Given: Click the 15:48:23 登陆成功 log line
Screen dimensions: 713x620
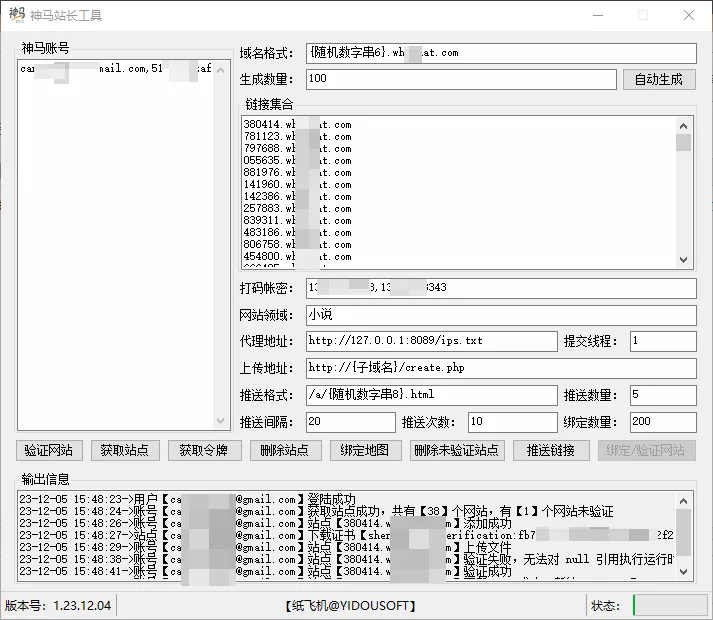Looking at the screenshot, I should 187,499.
